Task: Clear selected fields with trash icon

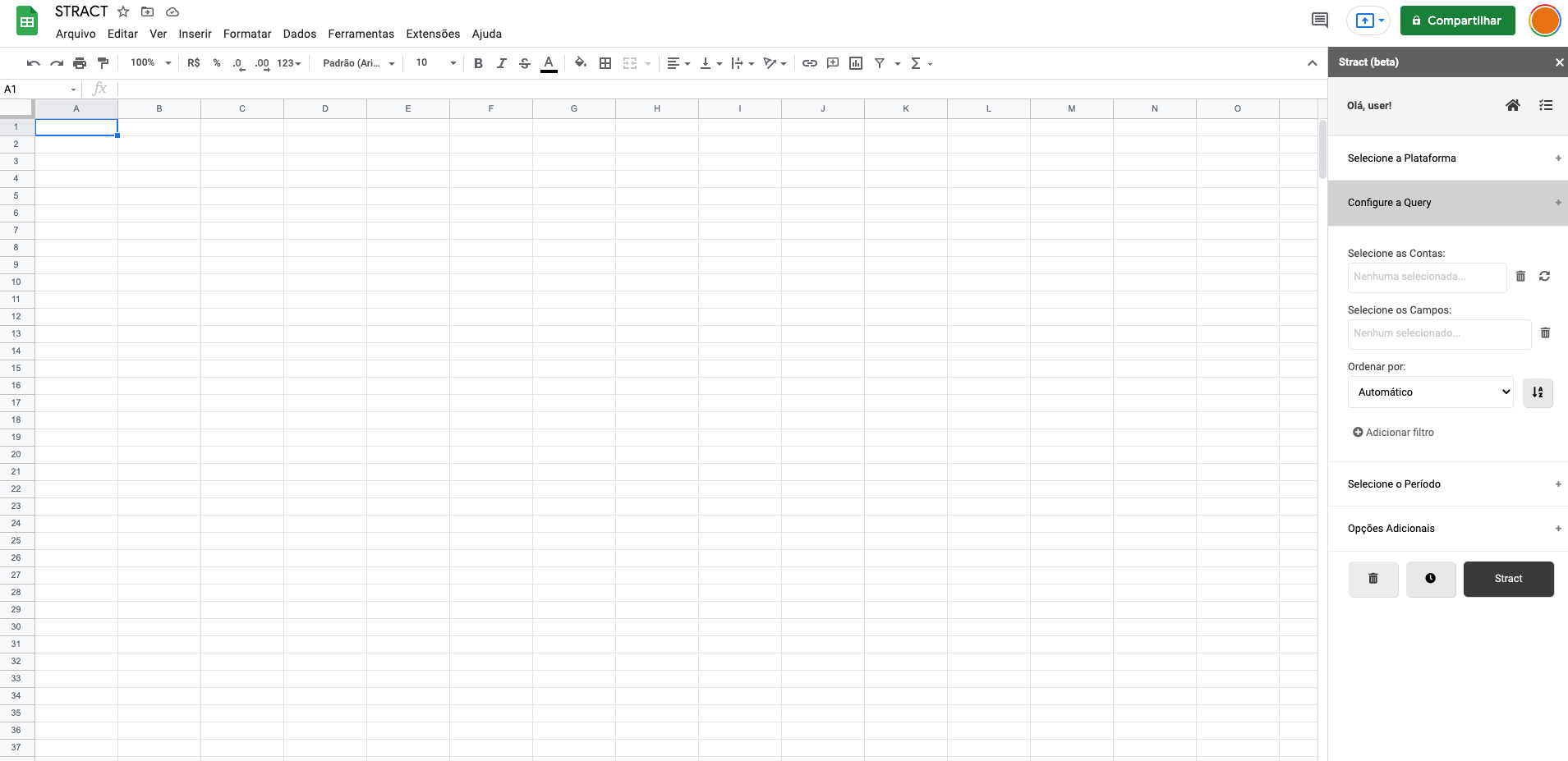Action: click(1545, 333)
